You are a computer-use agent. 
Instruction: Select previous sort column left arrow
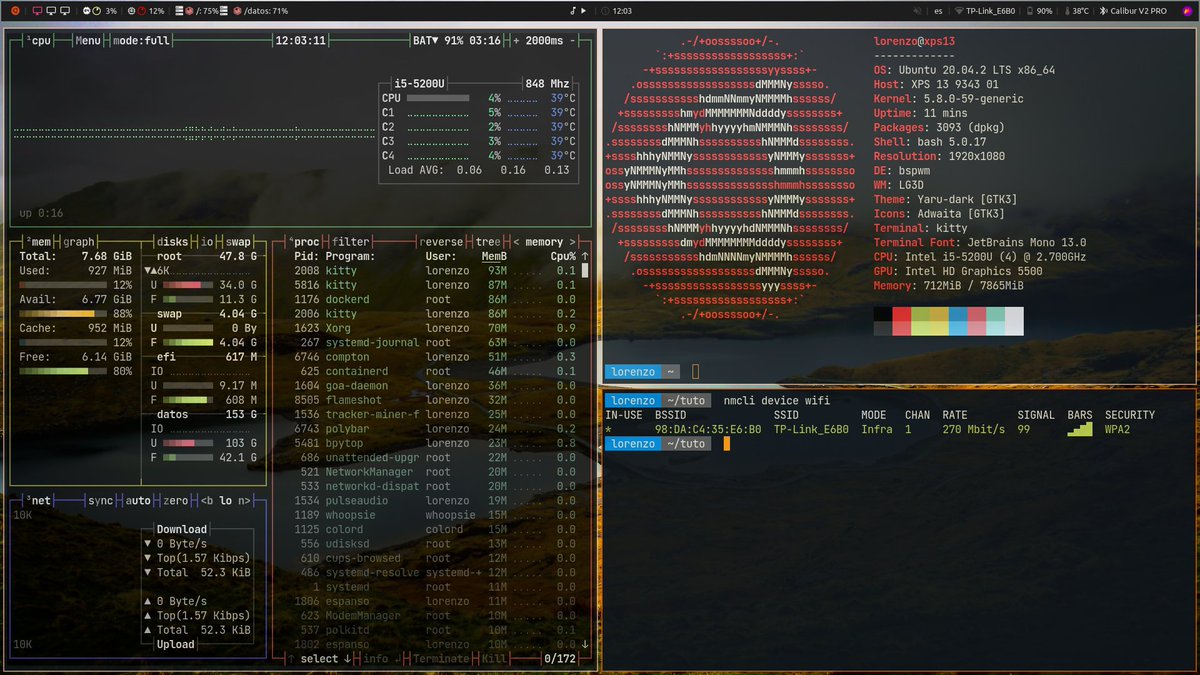516,242
